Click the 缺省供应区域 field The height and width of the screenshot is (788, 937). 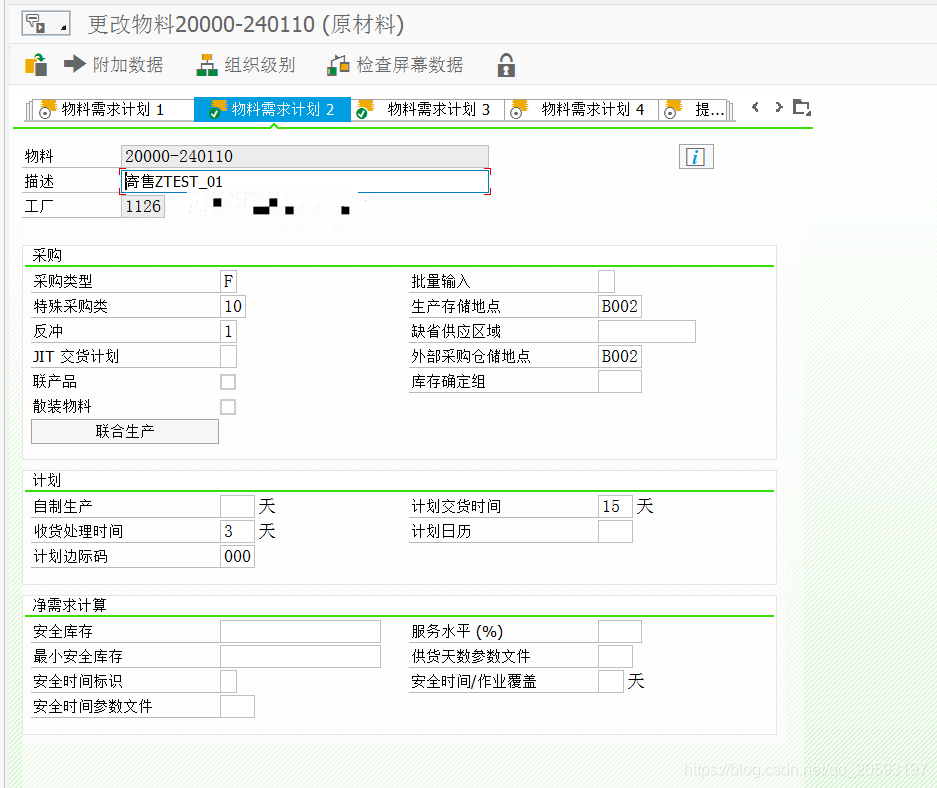tap(647, 332)
